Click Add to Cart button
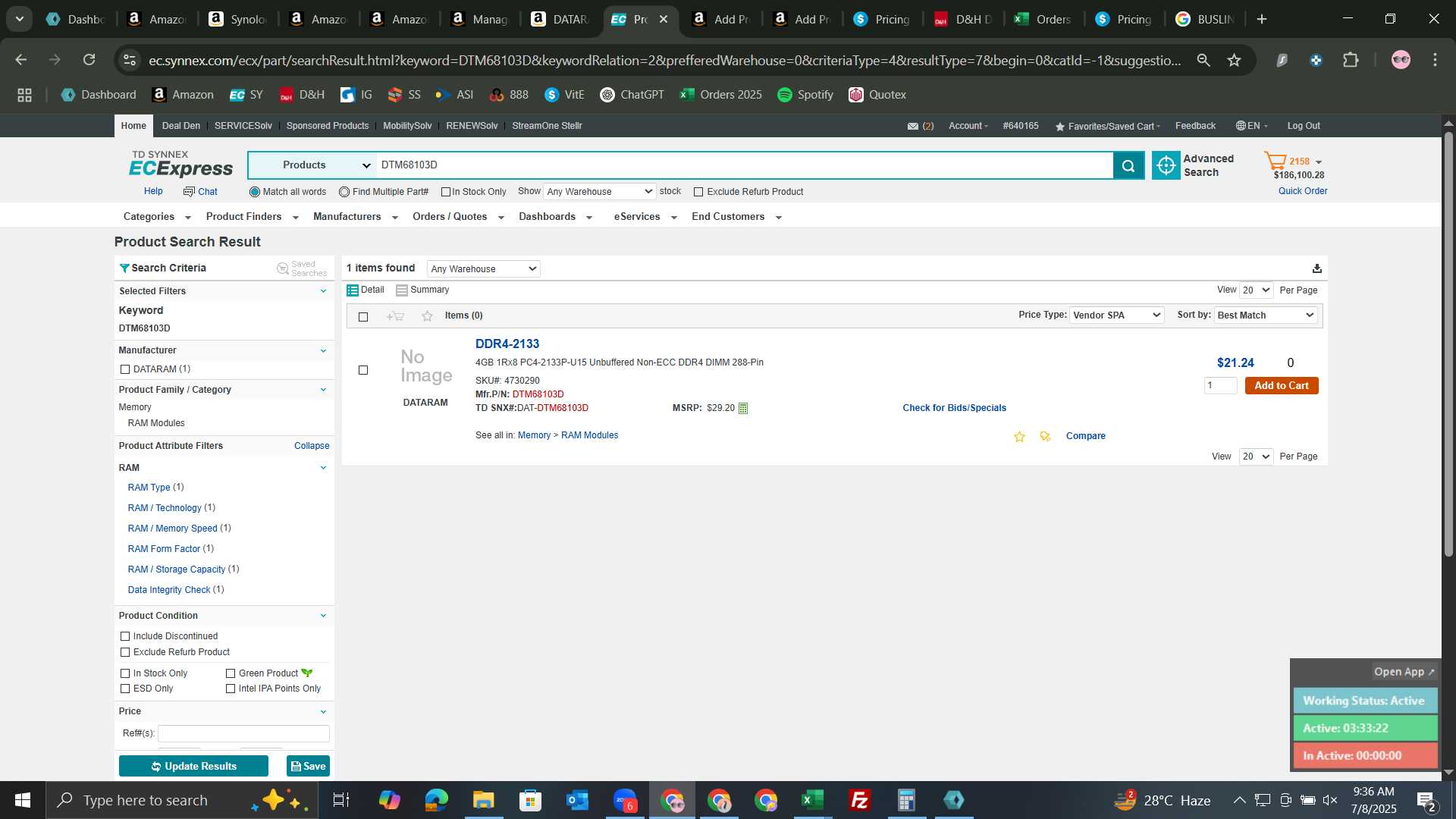The image size is (1456, 819). [x=1282, y=386]
